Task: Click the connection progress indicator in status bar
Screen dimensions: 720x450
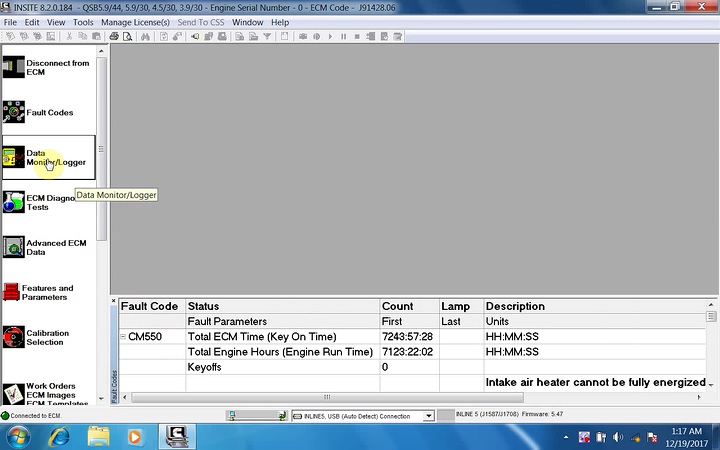Action: coord(257,416)
